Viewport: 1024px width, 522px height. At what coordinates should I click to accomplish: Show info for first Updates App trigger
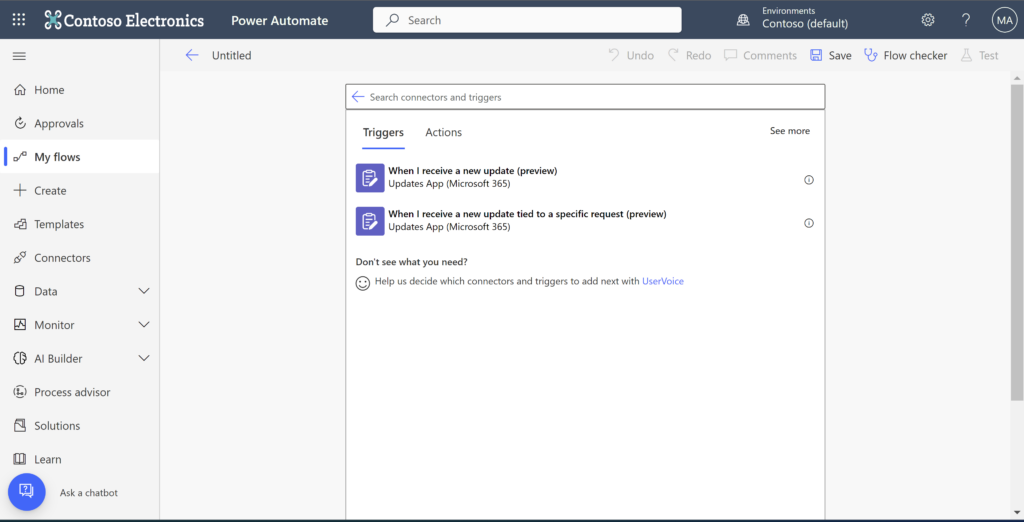809,180
